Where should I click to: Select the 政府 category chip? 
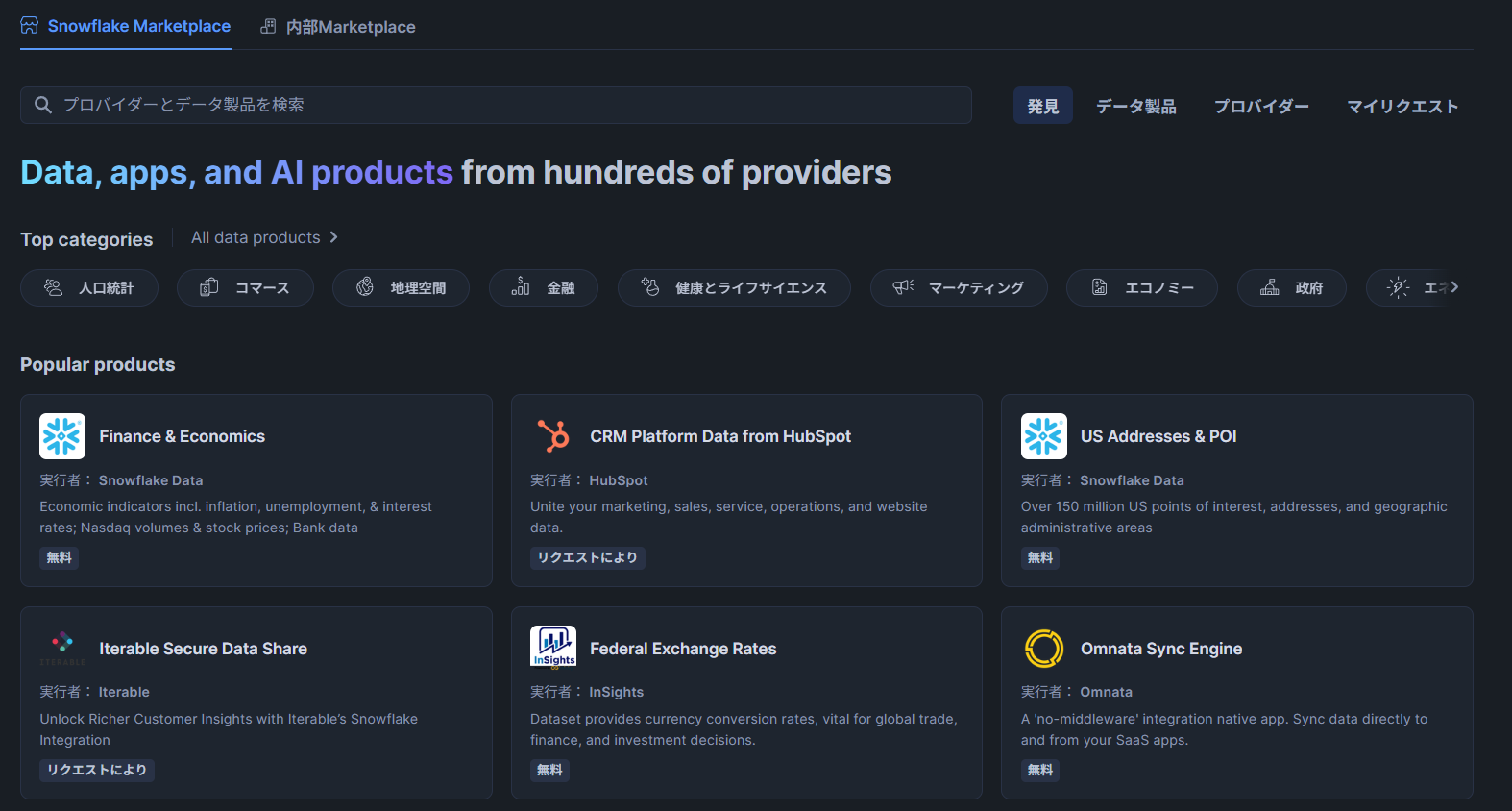(1292, 287)
